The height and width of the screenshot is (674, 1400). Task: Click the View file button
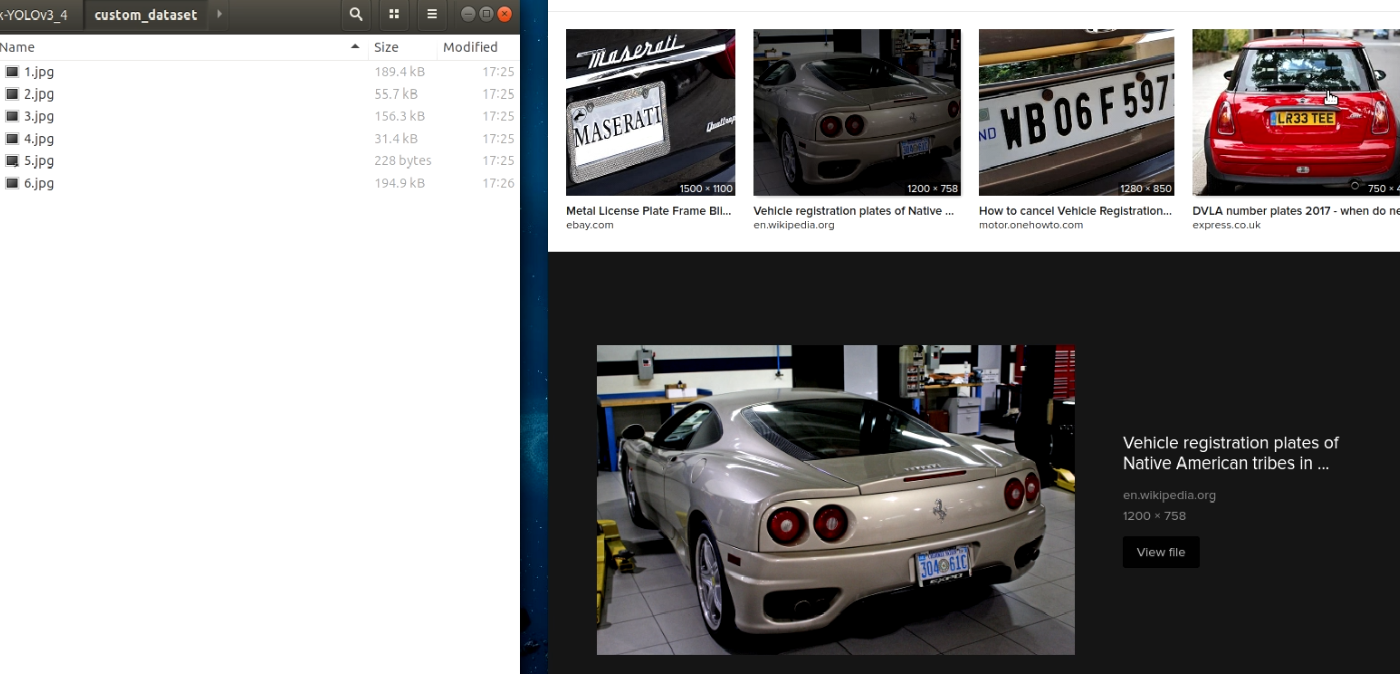(x=1161, y=552)
